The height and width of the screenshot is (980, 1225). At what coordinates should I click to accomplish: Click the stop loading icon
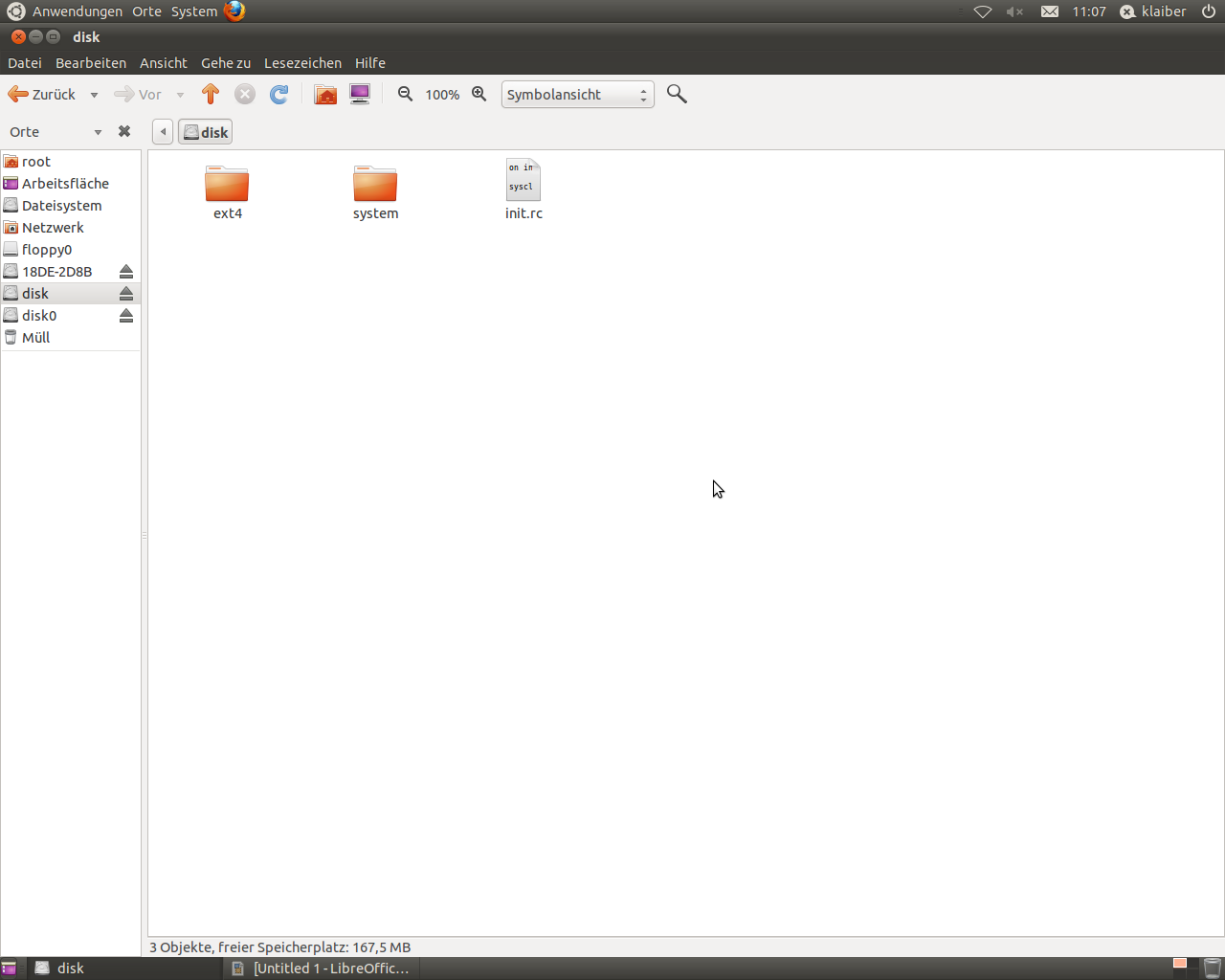pyautogui.click(x=245, y=94)
